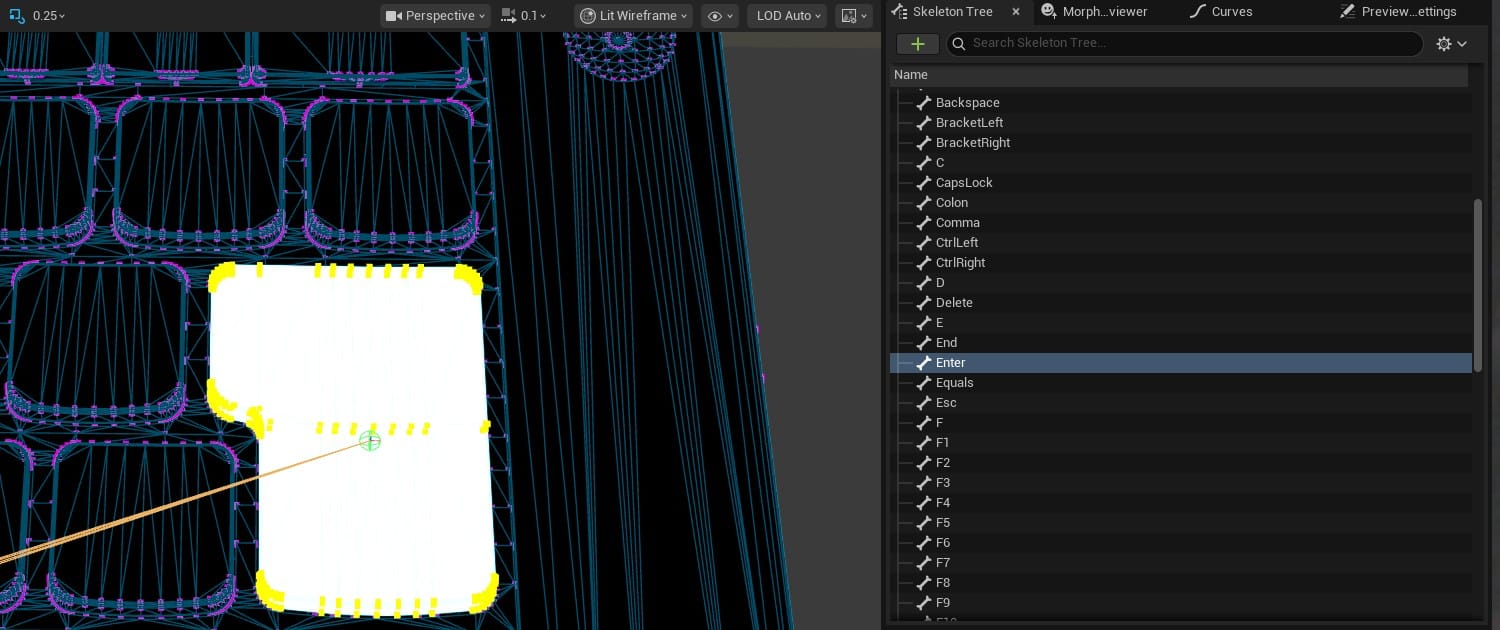Open the camera speed 0.1 dropdown
Viewport: 1500px width, 630px height.
(x=524, y=16)
